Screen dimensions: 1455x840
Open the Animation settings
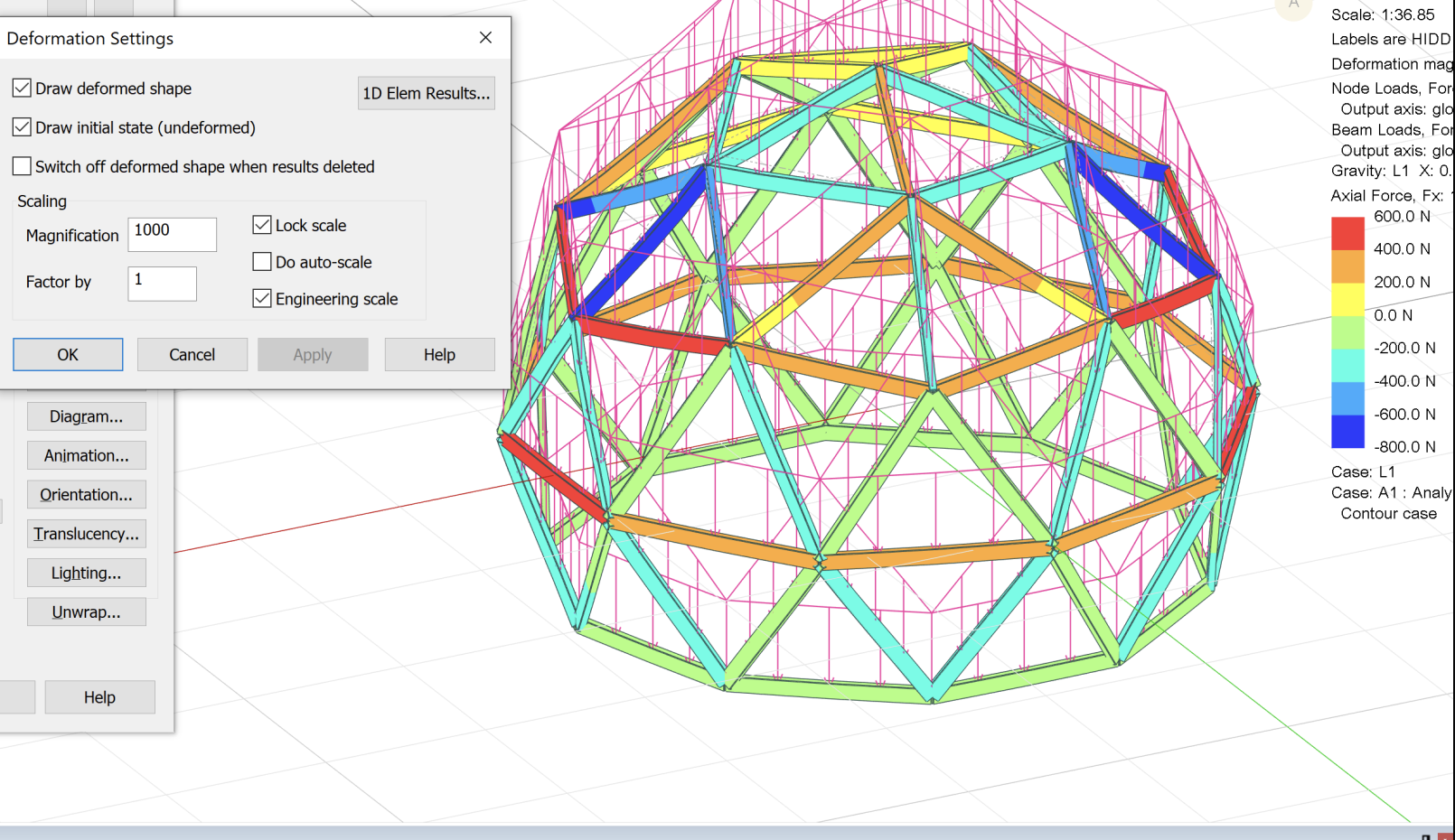[86, 455]
